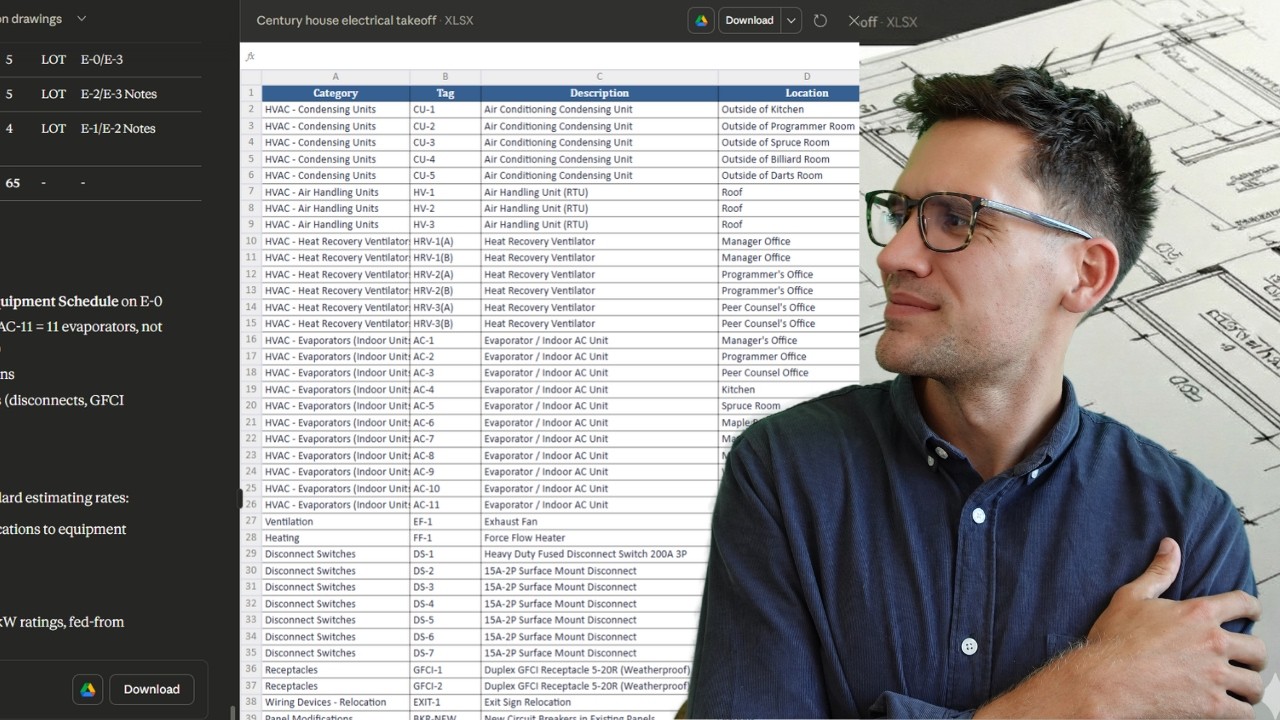Viewport: 1280px width, 720px height.
Task: Close the XLSX preview with the X icon
Action: (x=854, y=21)
